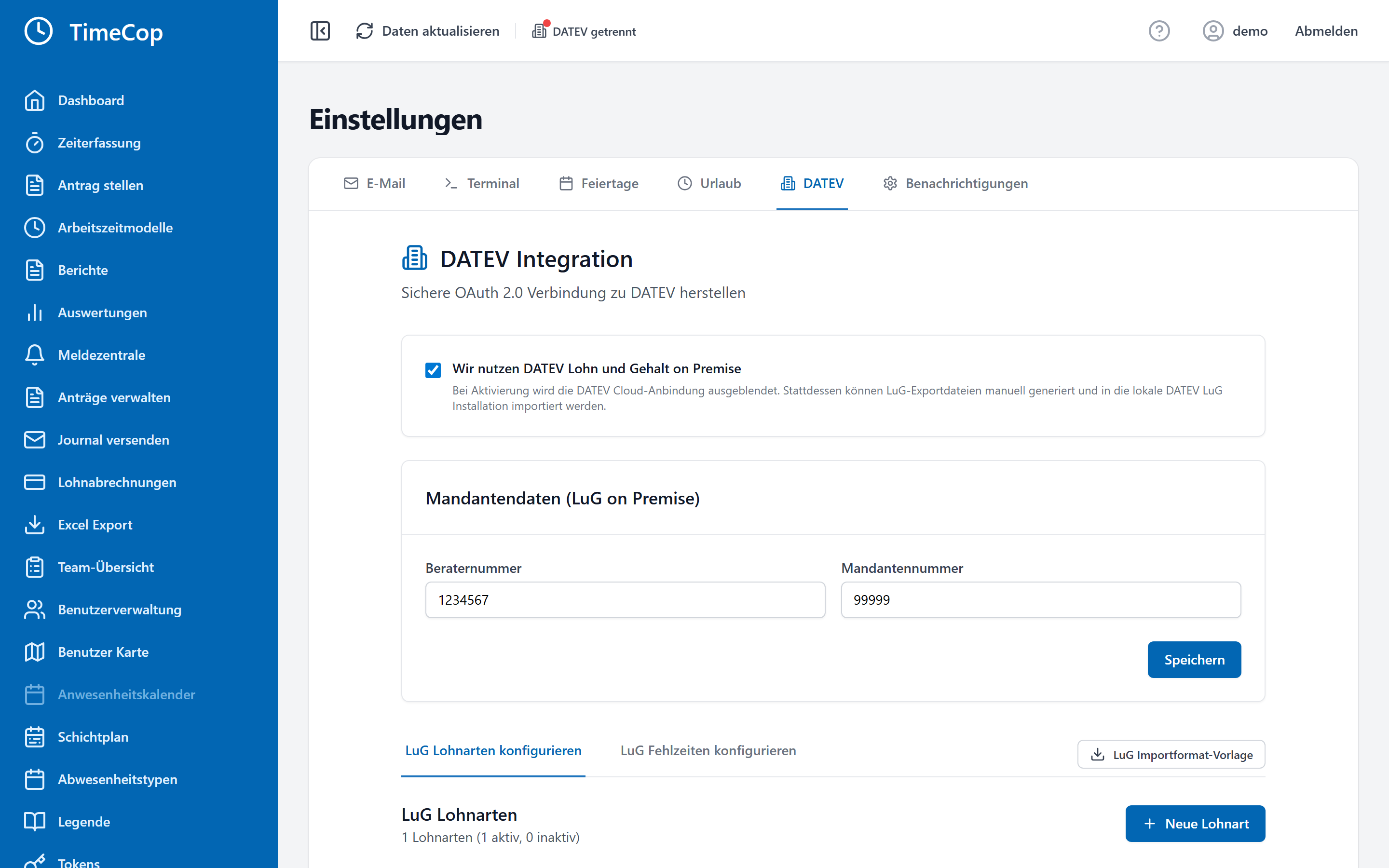Open Lohnabrechnungen in the sidebar

pos(117,482)
